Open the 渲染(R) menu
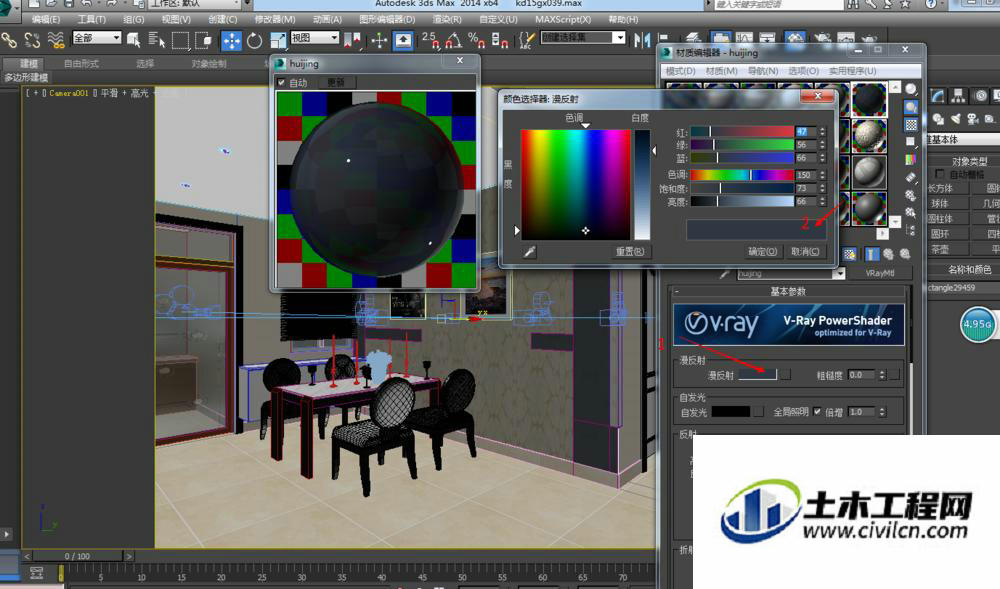Image resolution: width=1000 pixels, height=589 pixels. coord(447,20)
